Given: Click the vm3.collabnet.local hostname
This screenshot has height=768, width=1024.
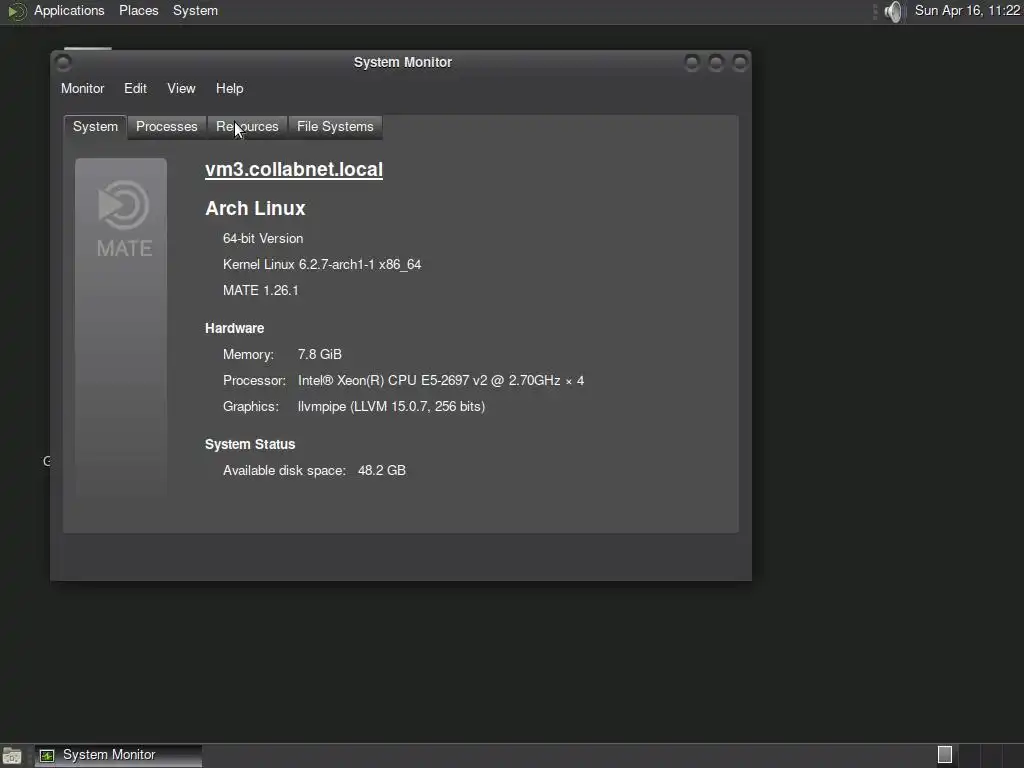Looking at the screenshot, I should tap(294, 169).
